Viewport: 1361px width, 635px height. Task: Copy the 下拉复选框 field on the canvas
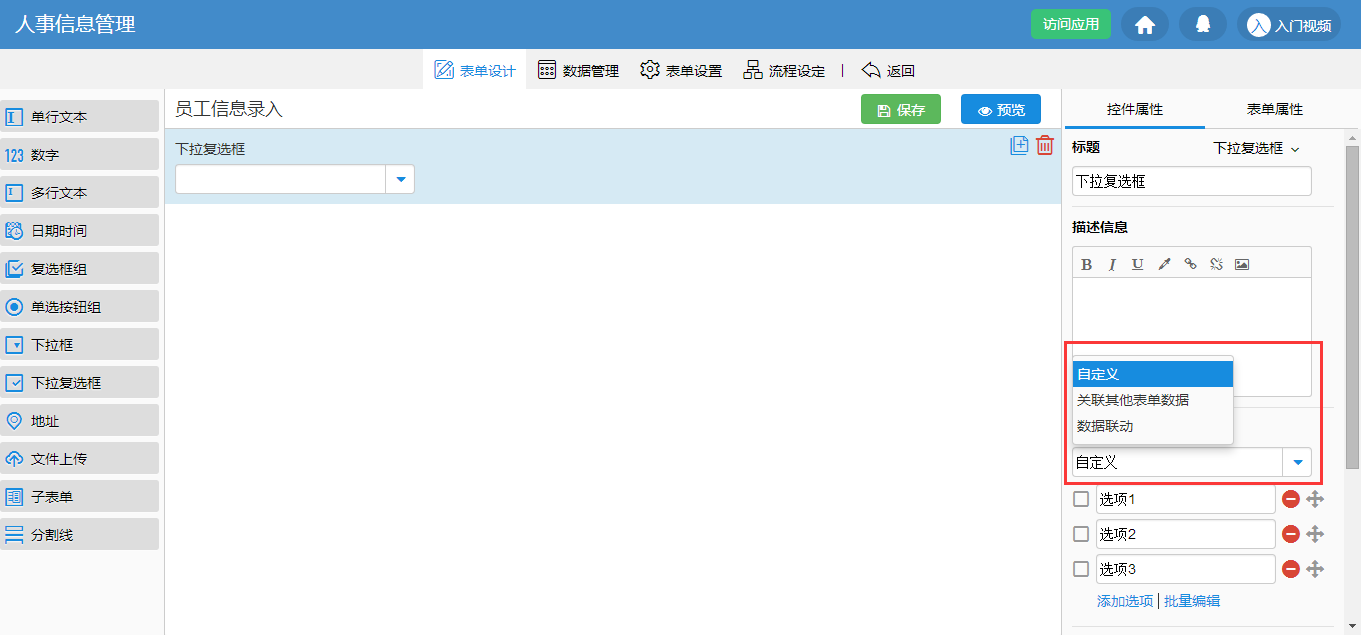tap(1019, 145)
